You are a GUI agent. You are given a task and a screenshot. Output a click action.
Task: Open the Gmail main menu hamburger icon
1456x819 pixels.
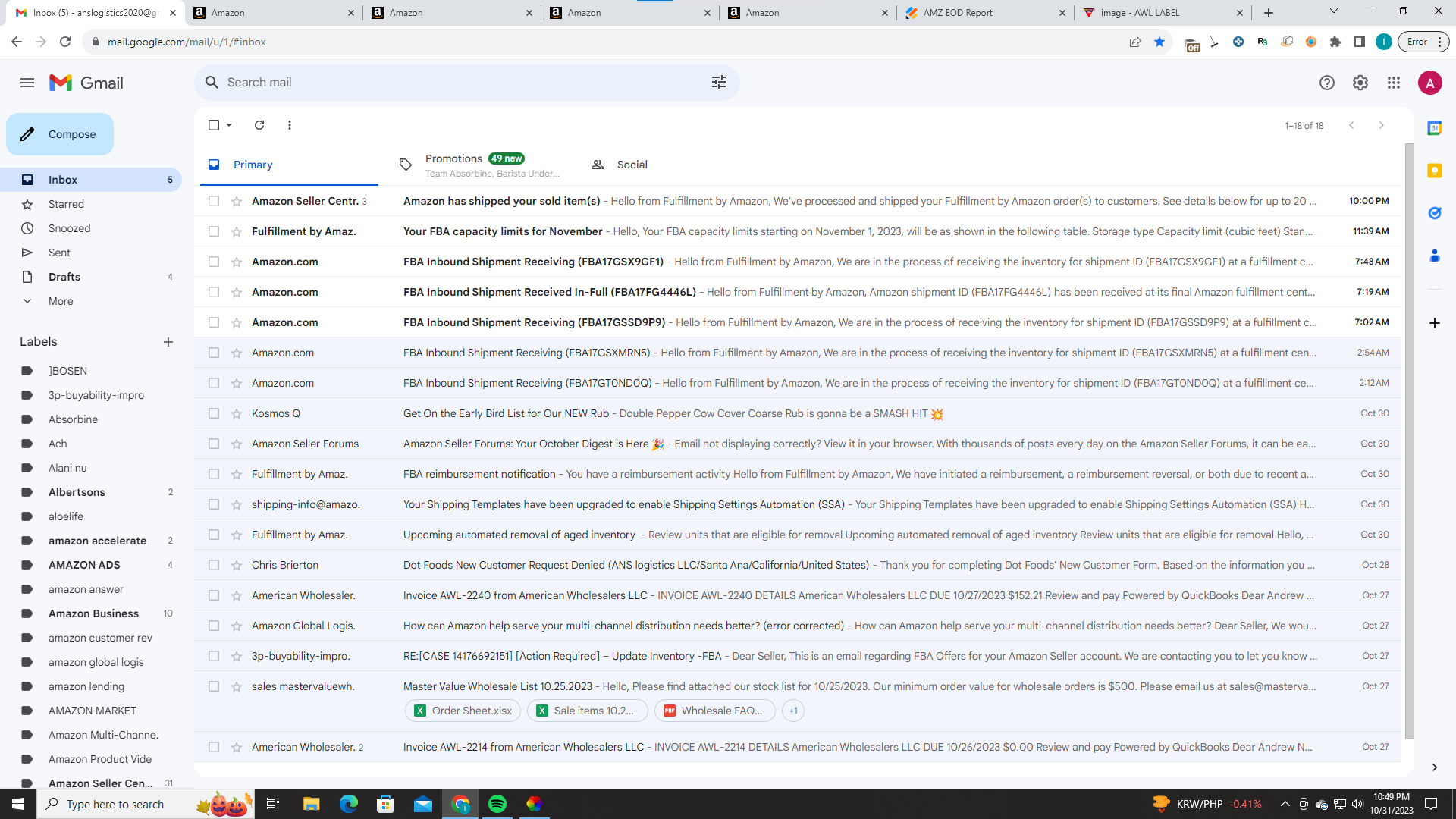(27, 83)
